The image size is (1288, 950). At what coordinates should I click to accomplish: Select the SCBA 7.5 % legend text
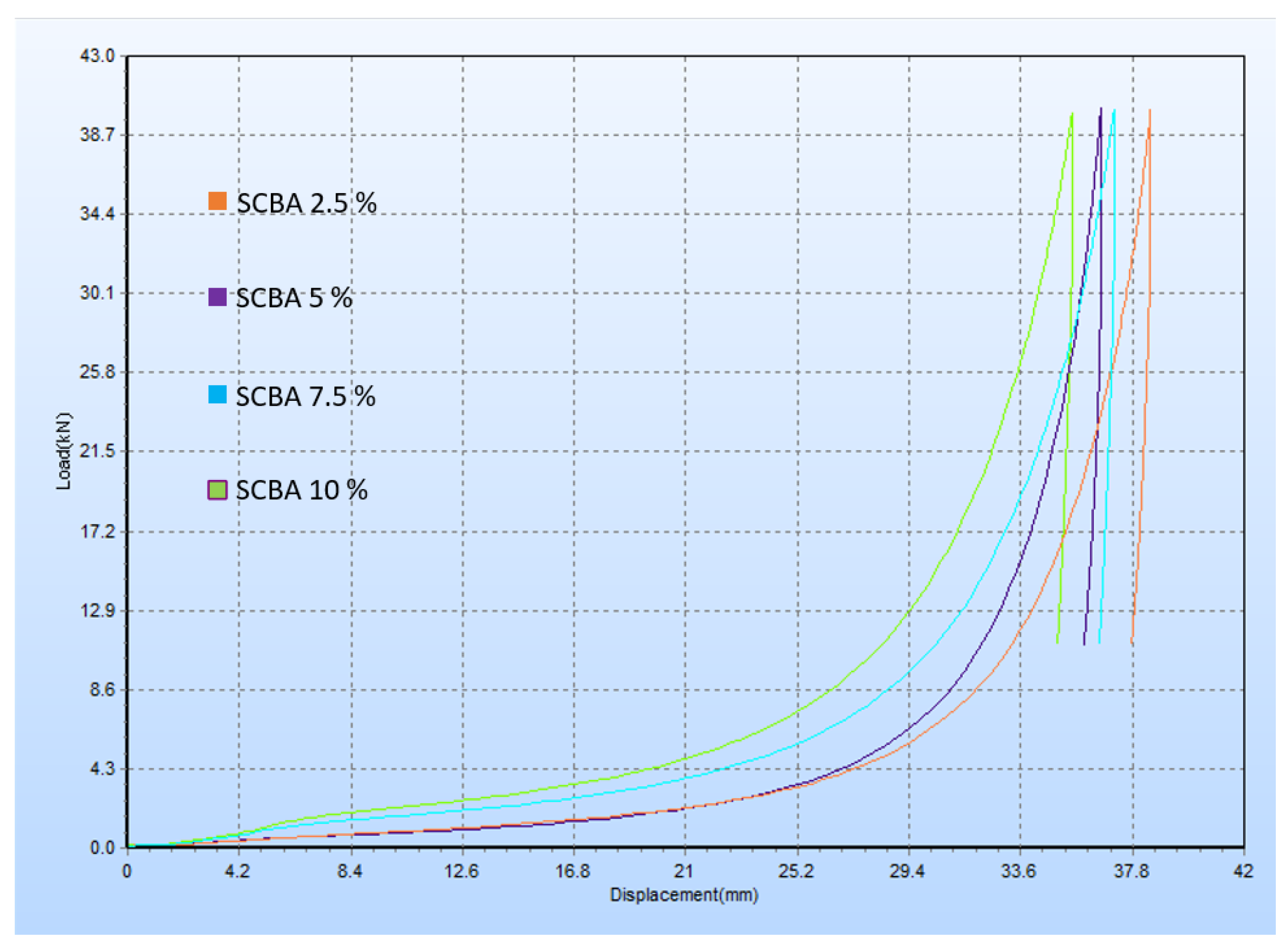(x=305, y=396)
